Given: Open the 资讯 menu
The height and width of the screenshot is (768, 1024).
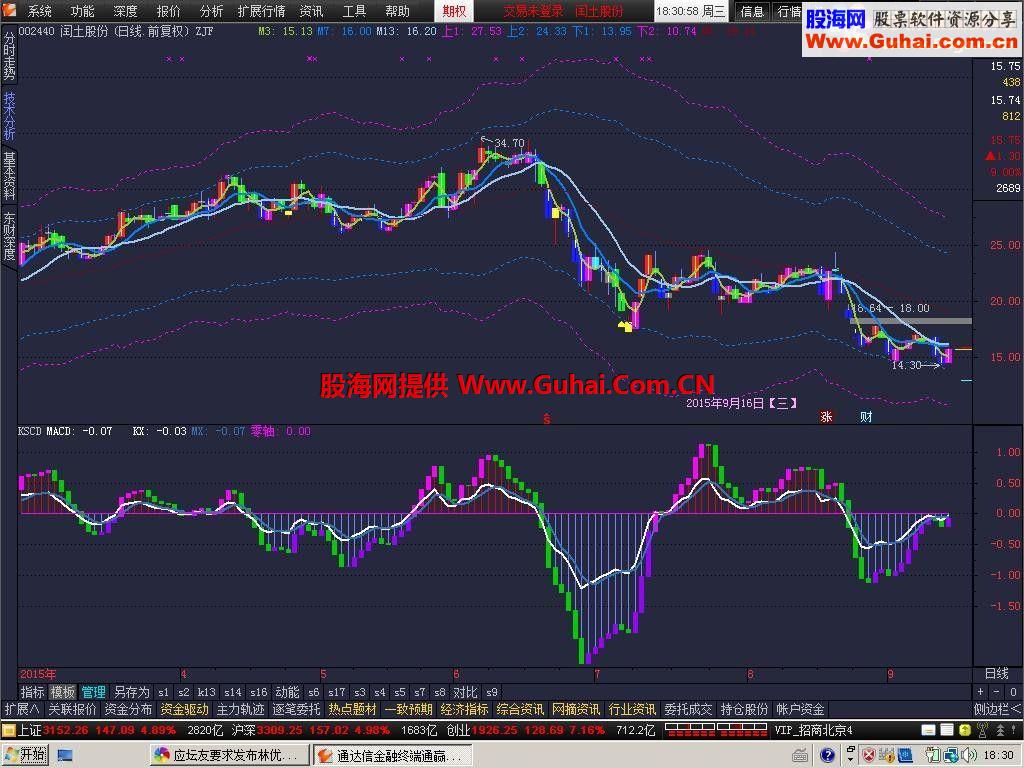Looking at the screenshot, I should pyautogui.click(x=311, y=11).
